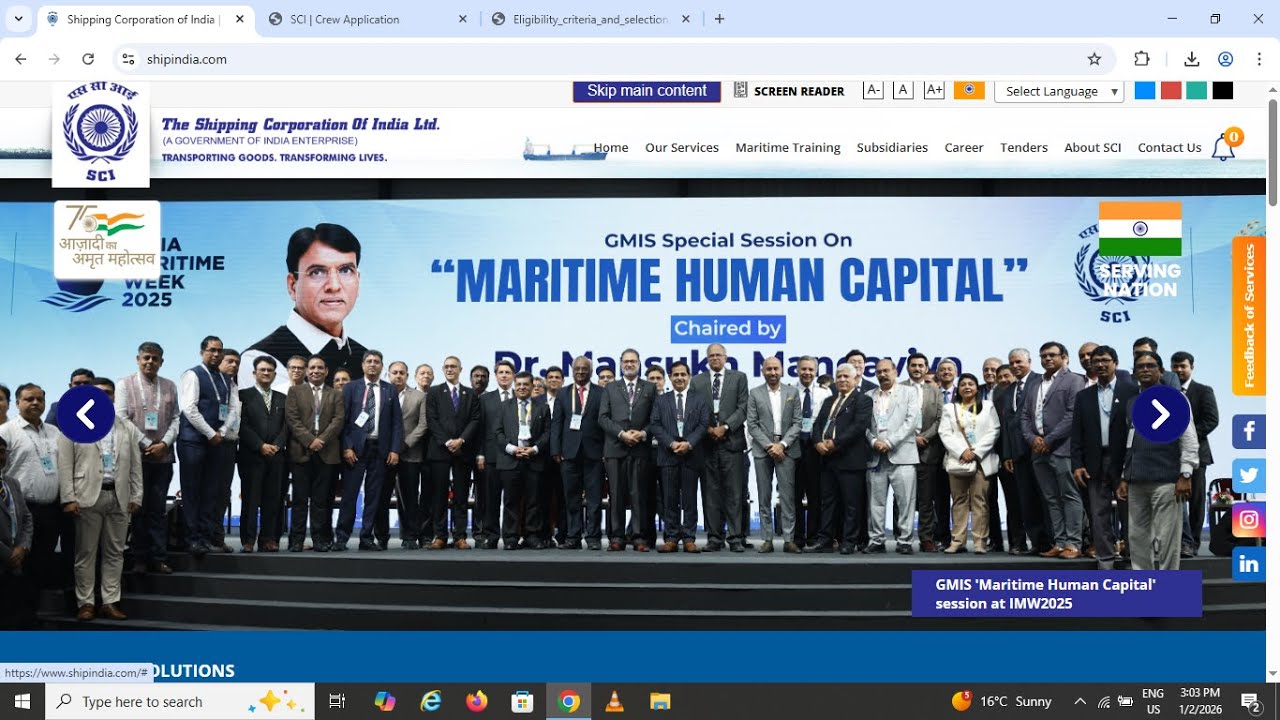The height and width of the screenshot is (720, 1280).
Task: Open Career menu
Action: pos(964,147)
